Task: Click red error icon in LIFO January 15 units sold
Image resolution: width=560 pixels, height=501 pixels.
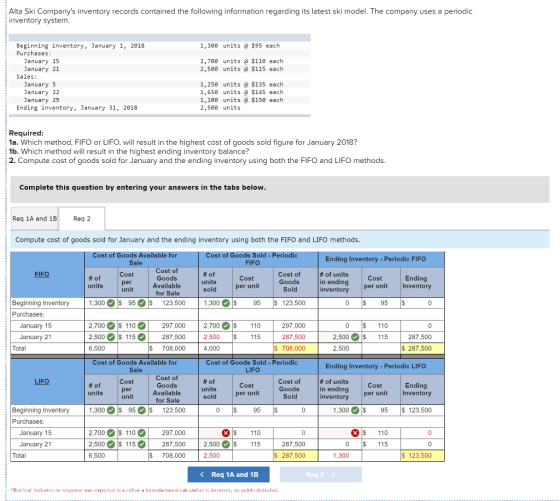Action: [x=226, y=433]
